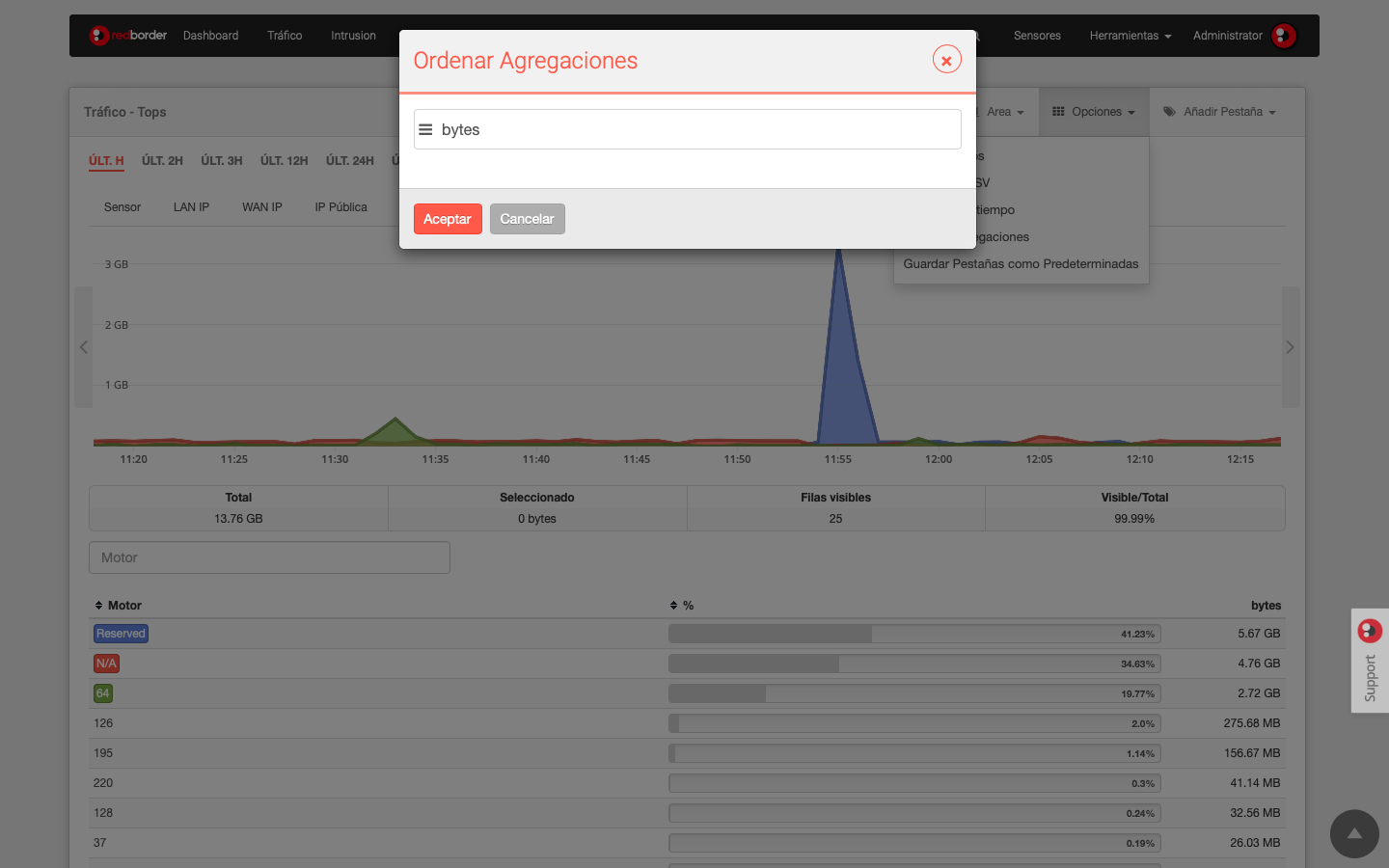
Task: Grab the drag handle icon beside bytes
Action: coord(425,129)
